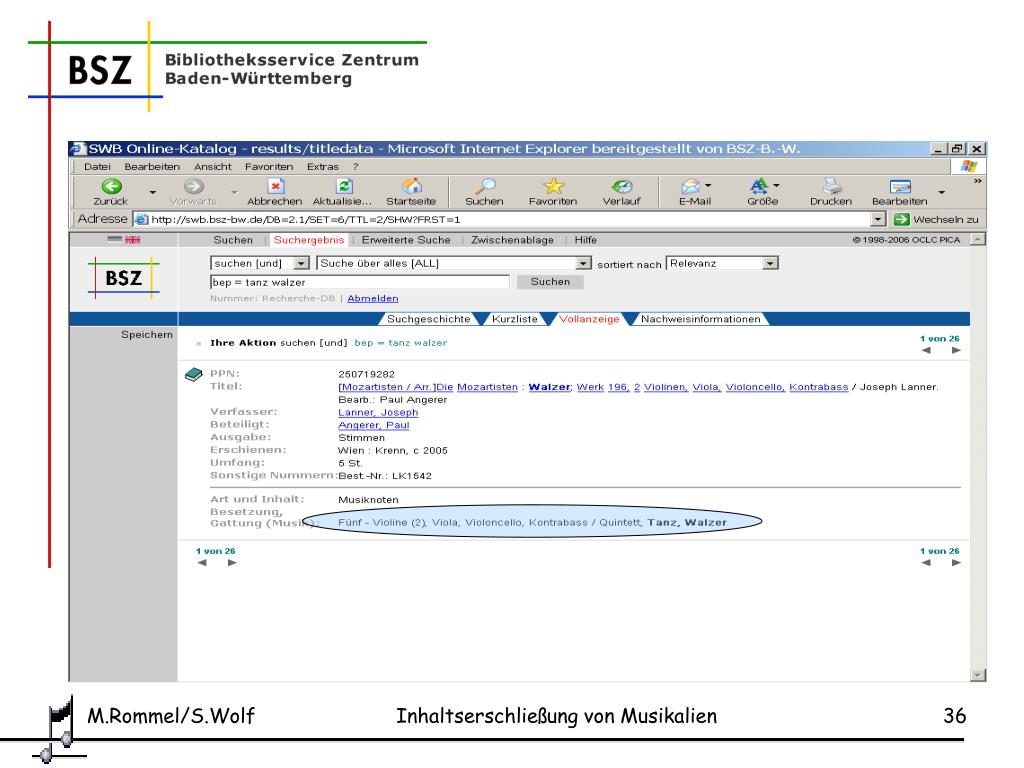This screenshot has width=1024, height=768.
Task: Open the Ansicht menu
Action: point(213,167)
